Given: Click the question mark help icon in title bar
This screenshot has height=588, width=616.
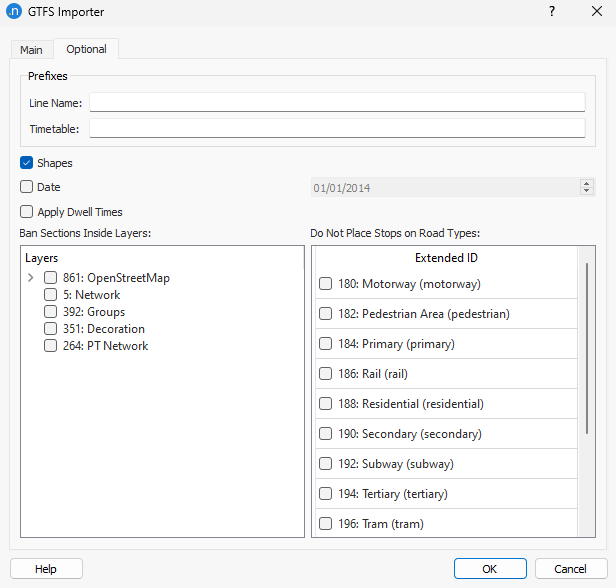Looking at the screenshot, I should 551,12.
